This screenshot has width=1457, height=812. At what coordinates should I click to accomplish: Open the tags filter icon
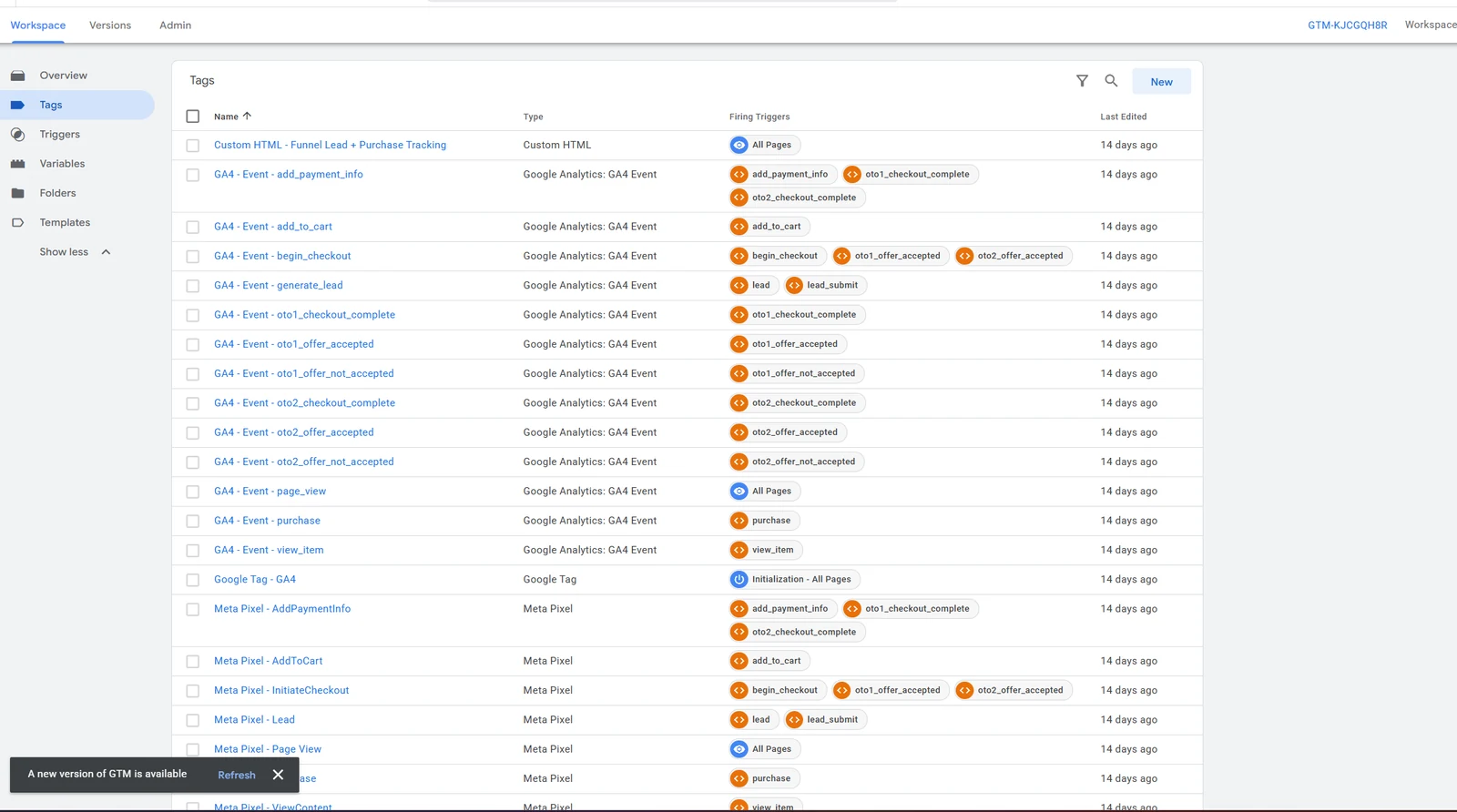click(1082, 81)
